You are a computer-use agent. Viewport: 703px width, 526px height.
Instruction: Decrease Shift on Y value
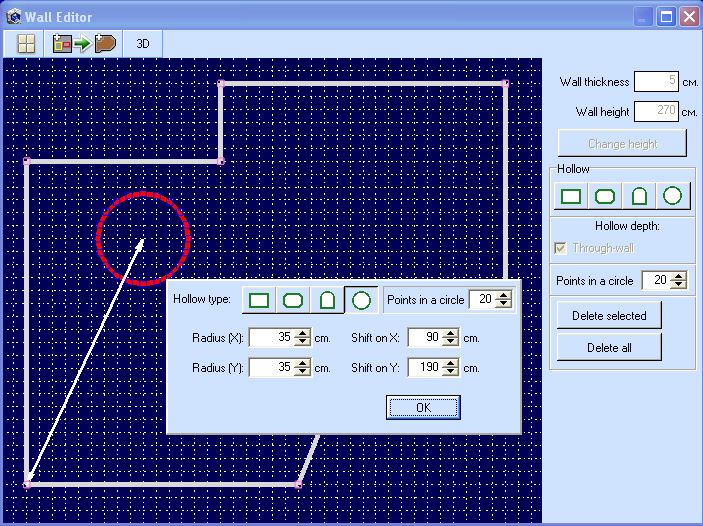click(450, 372)
